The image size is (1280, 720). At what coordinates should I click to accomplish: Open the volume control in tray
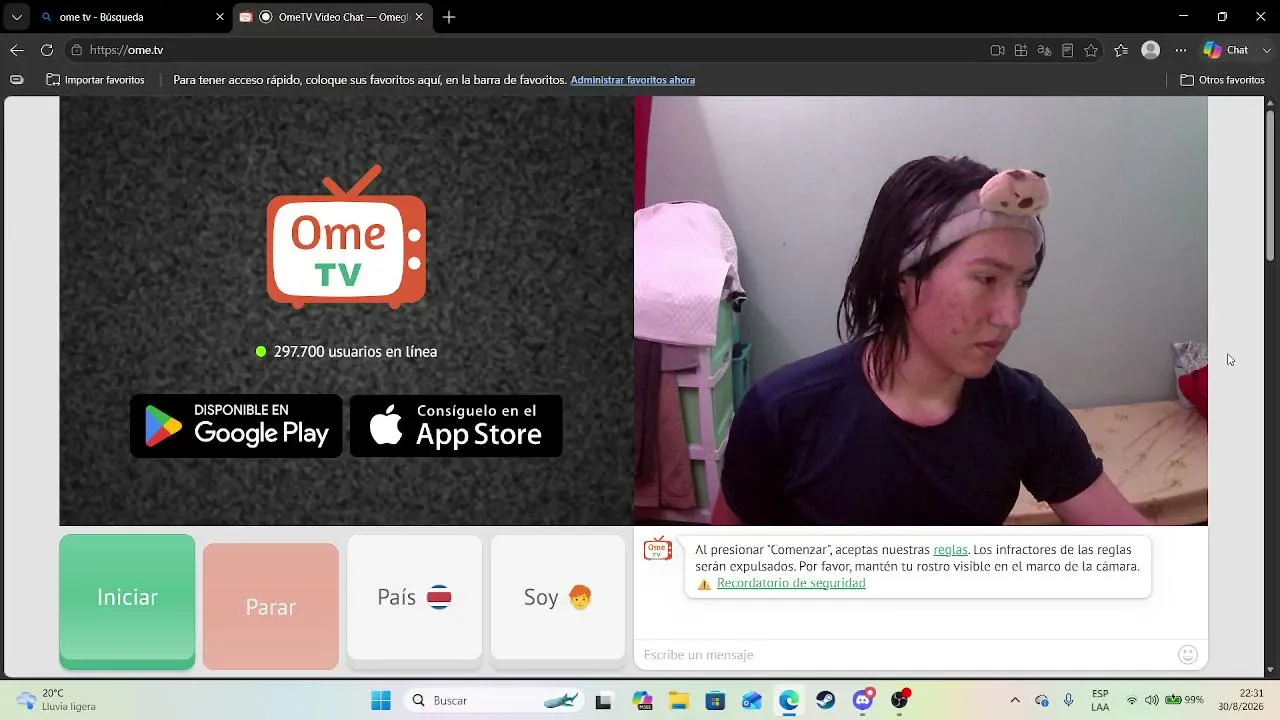[1151, 700]
